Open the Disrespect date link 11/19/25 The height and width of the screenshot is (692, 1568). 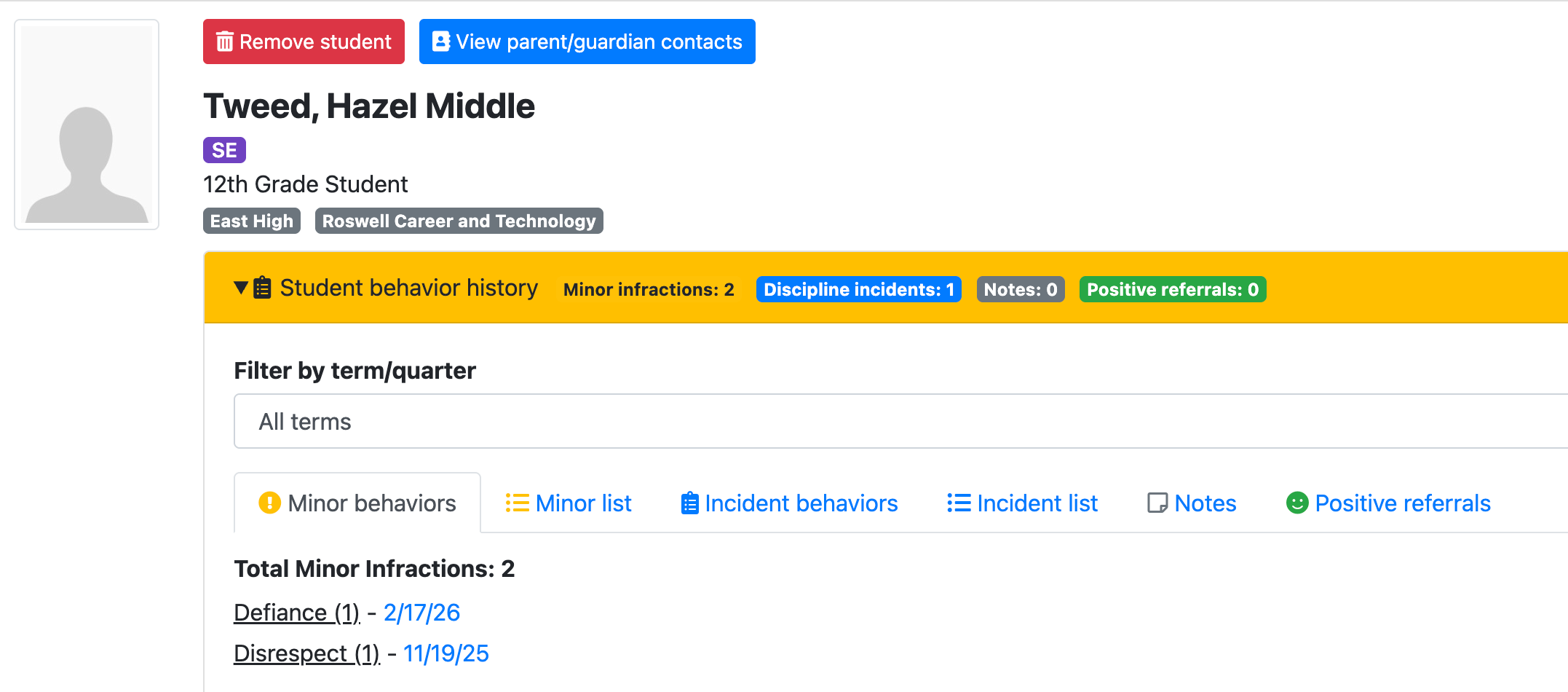pyautogui.click(x=446, y=653)
